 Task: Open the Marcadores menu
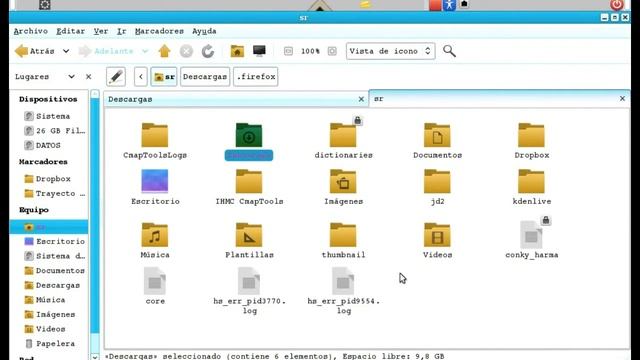(159, 31)
